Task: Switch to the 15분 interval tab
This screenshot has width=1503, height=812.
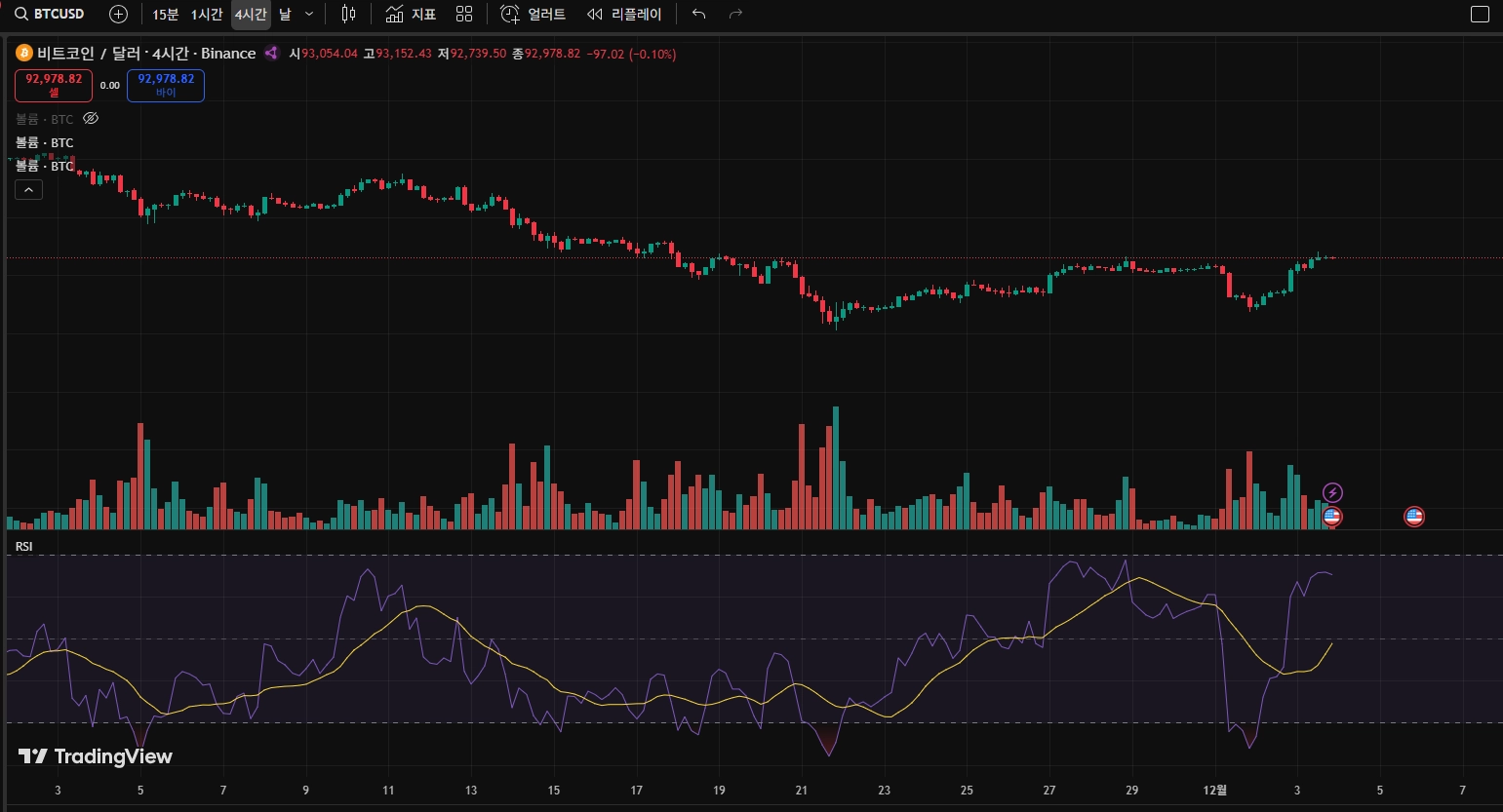Action: [x=166, y=14]
